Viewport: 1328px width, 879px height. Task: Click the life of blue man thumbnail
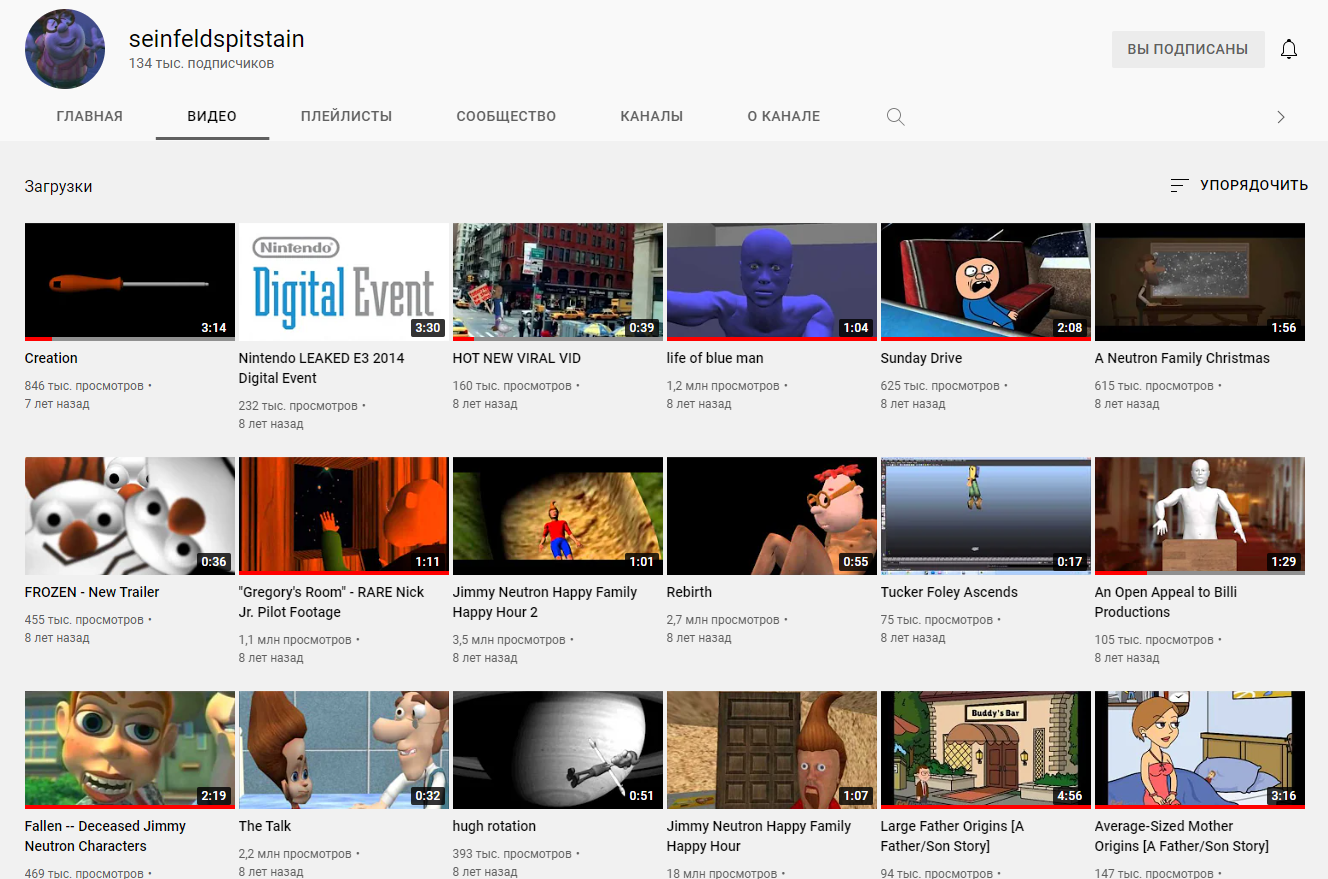(772, 282)
